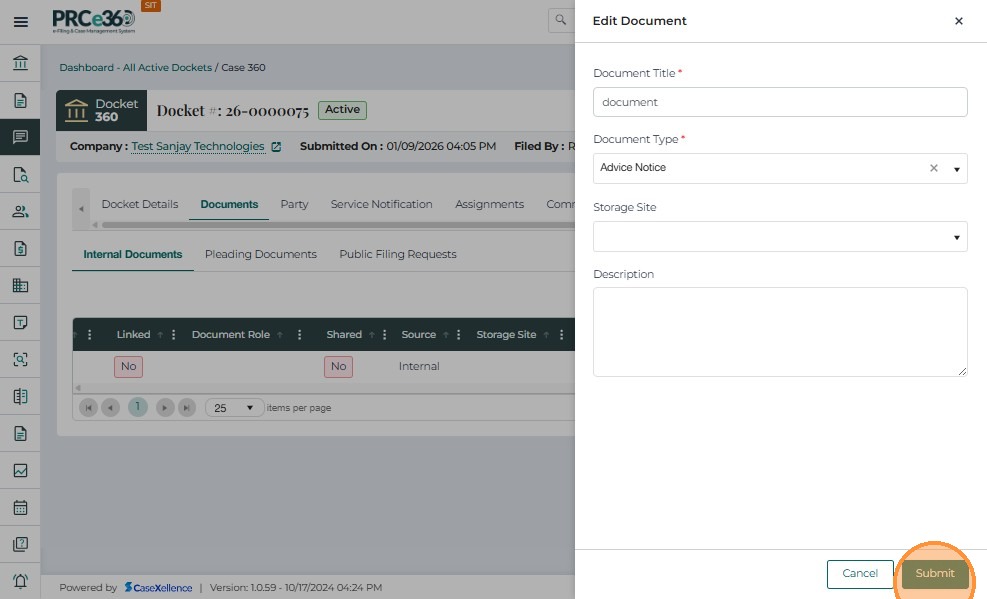Viewport: 987px width, 599px height.
Task: Open the text template sidebar icon
Action: (20, 322)
